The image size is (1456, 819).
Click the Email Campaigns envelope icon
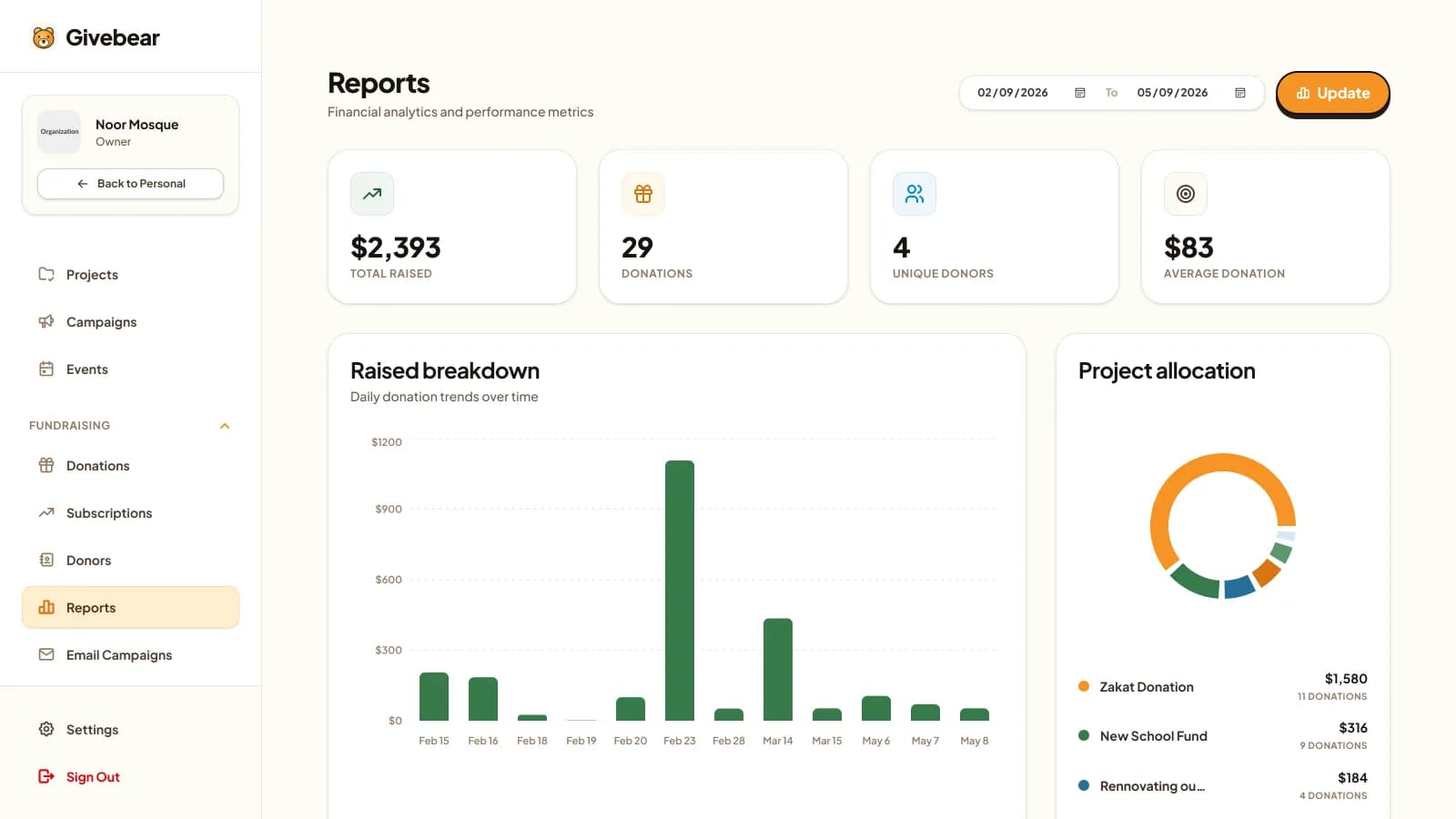pos(46,654)
